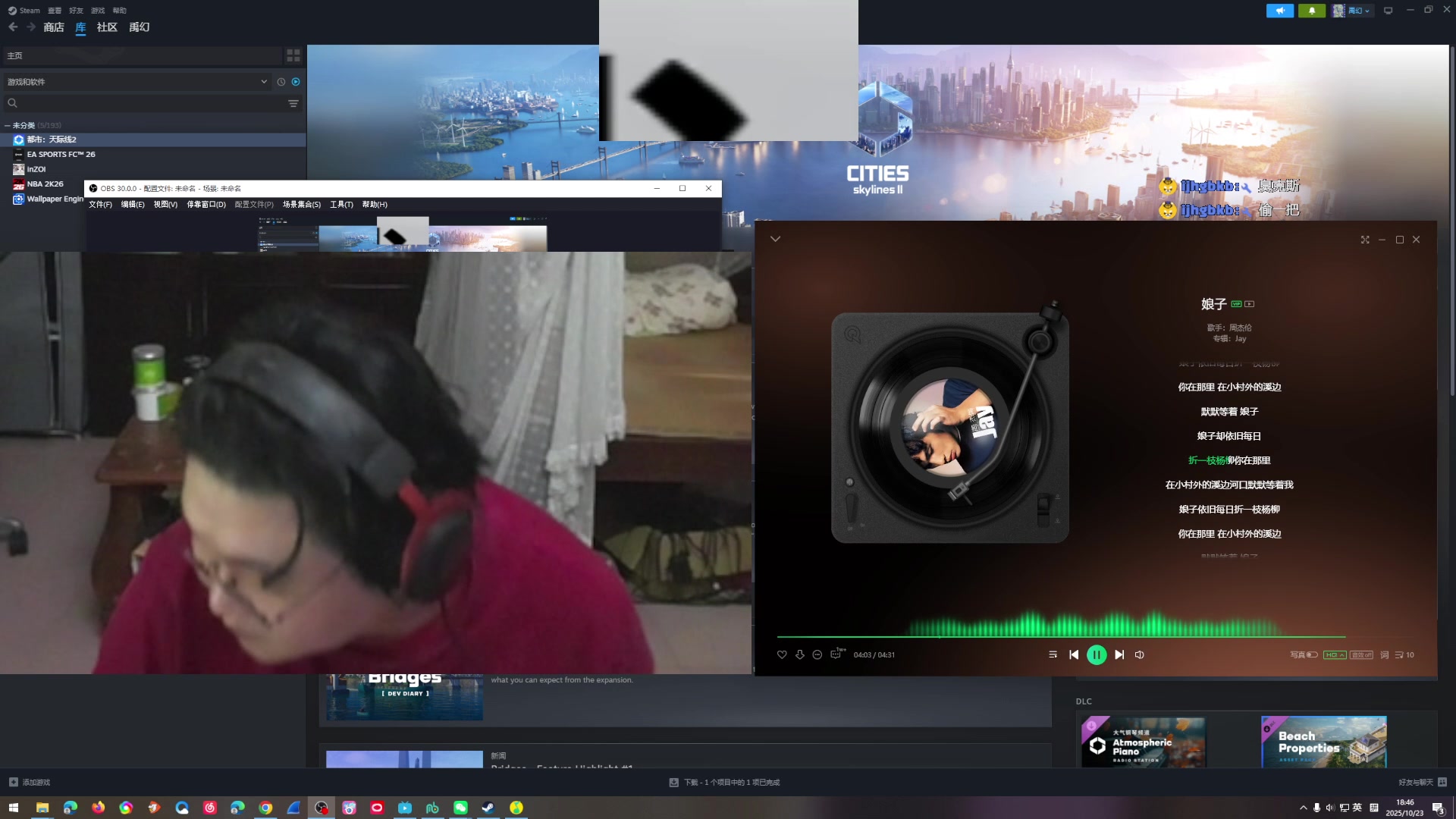Expand the 游戏和软件 library filter dropdown
This screenshot has height=819, width=1456.
point(263,82)
